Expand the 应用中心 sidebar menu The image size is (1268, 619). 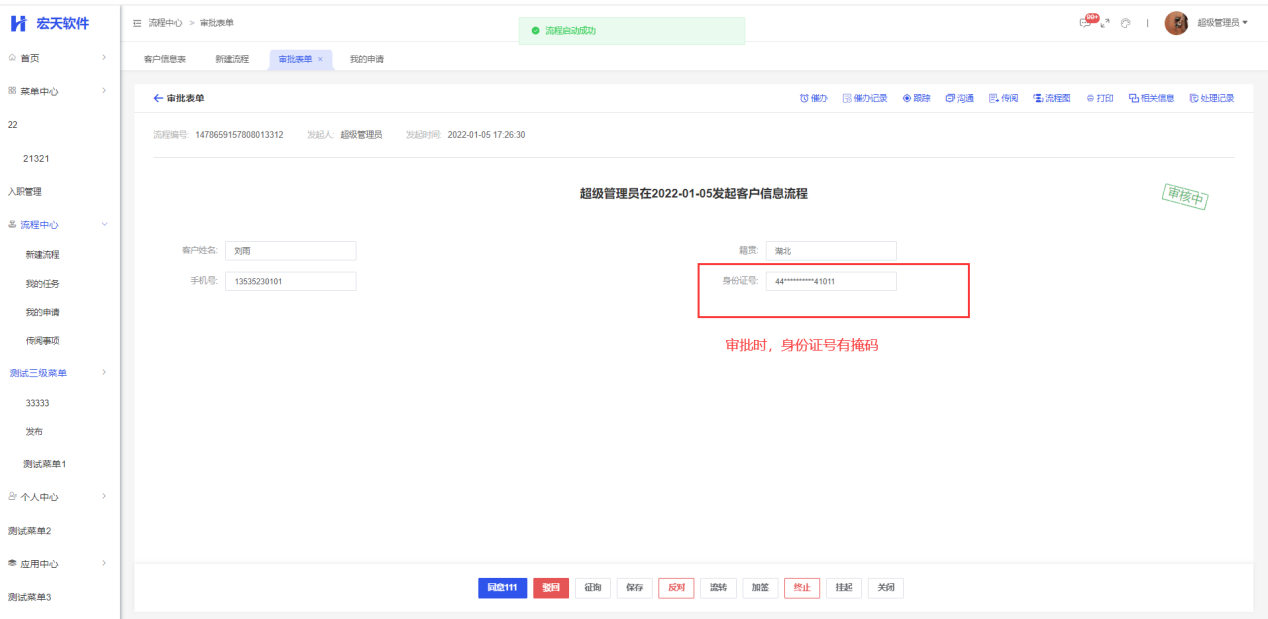pos(104,563)
